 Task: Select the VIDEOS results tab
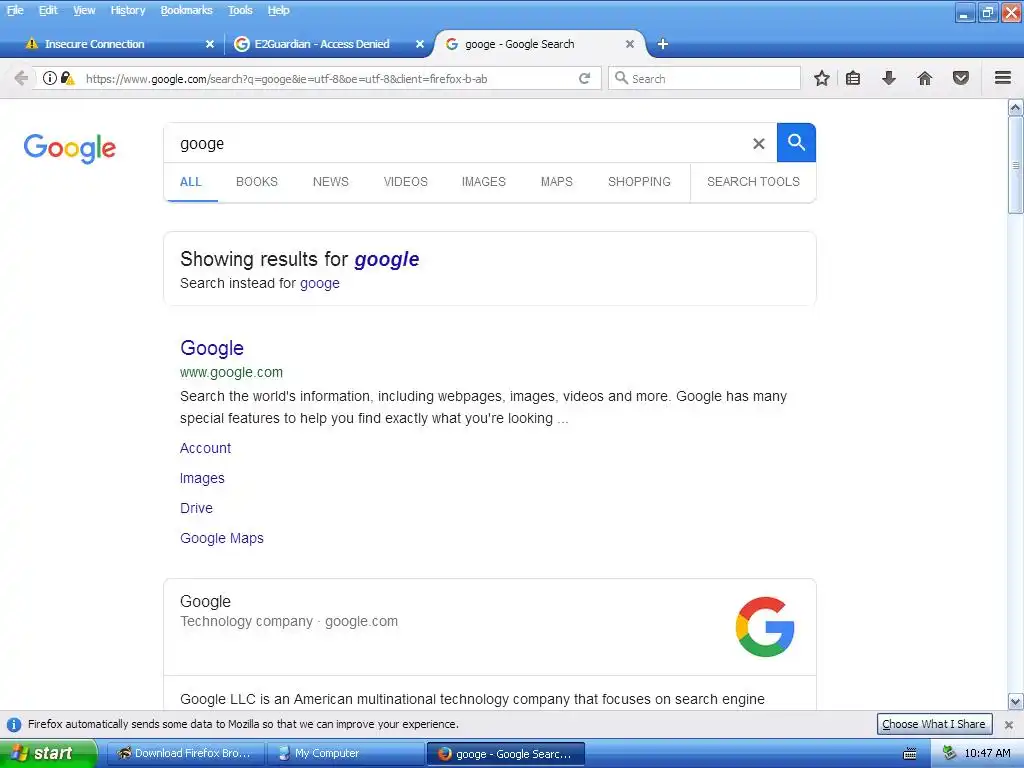pyautogui.click(x=406, y=182)
